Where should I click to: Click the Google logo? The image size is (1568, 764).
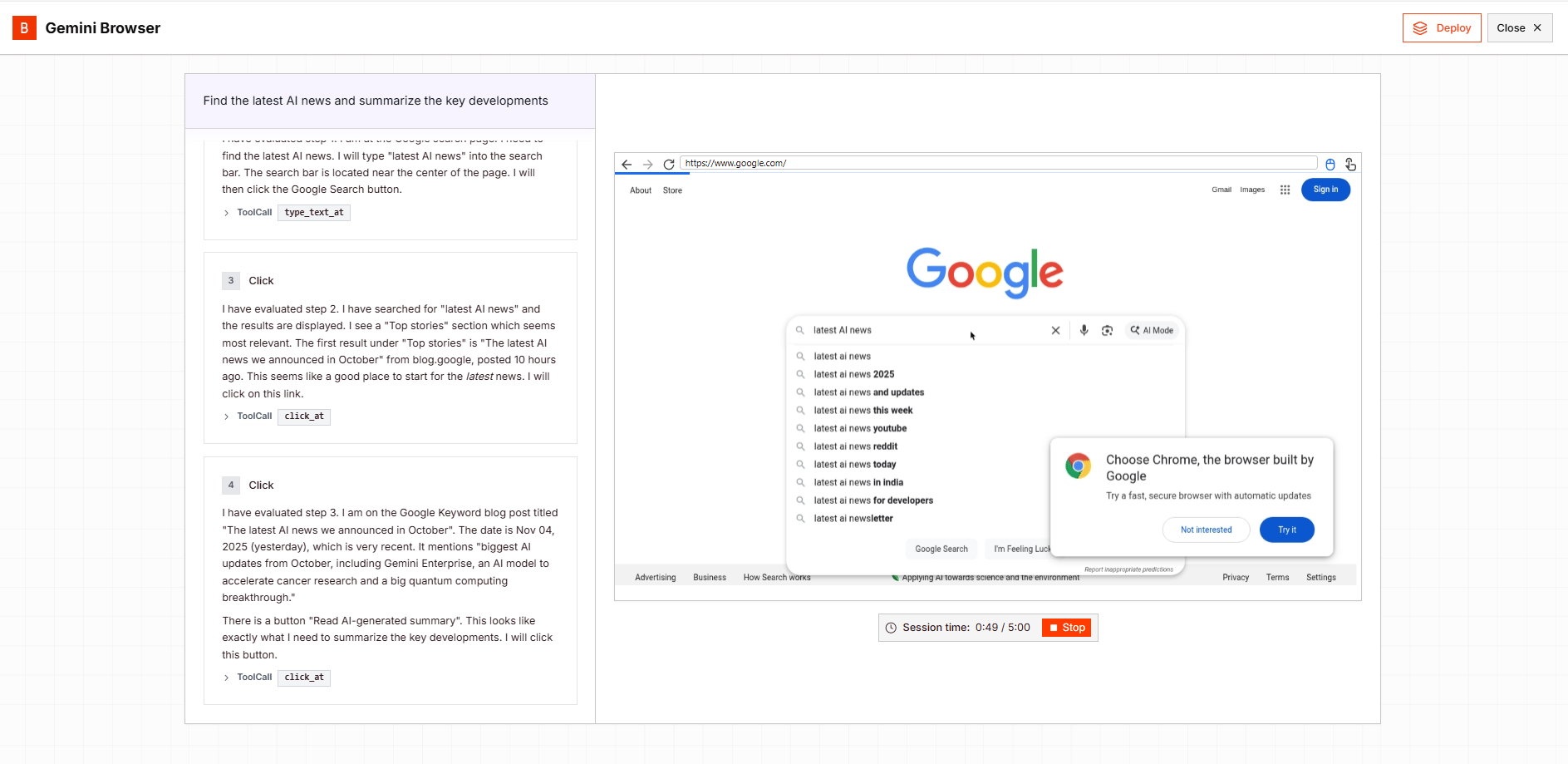(x=985, y=273)
